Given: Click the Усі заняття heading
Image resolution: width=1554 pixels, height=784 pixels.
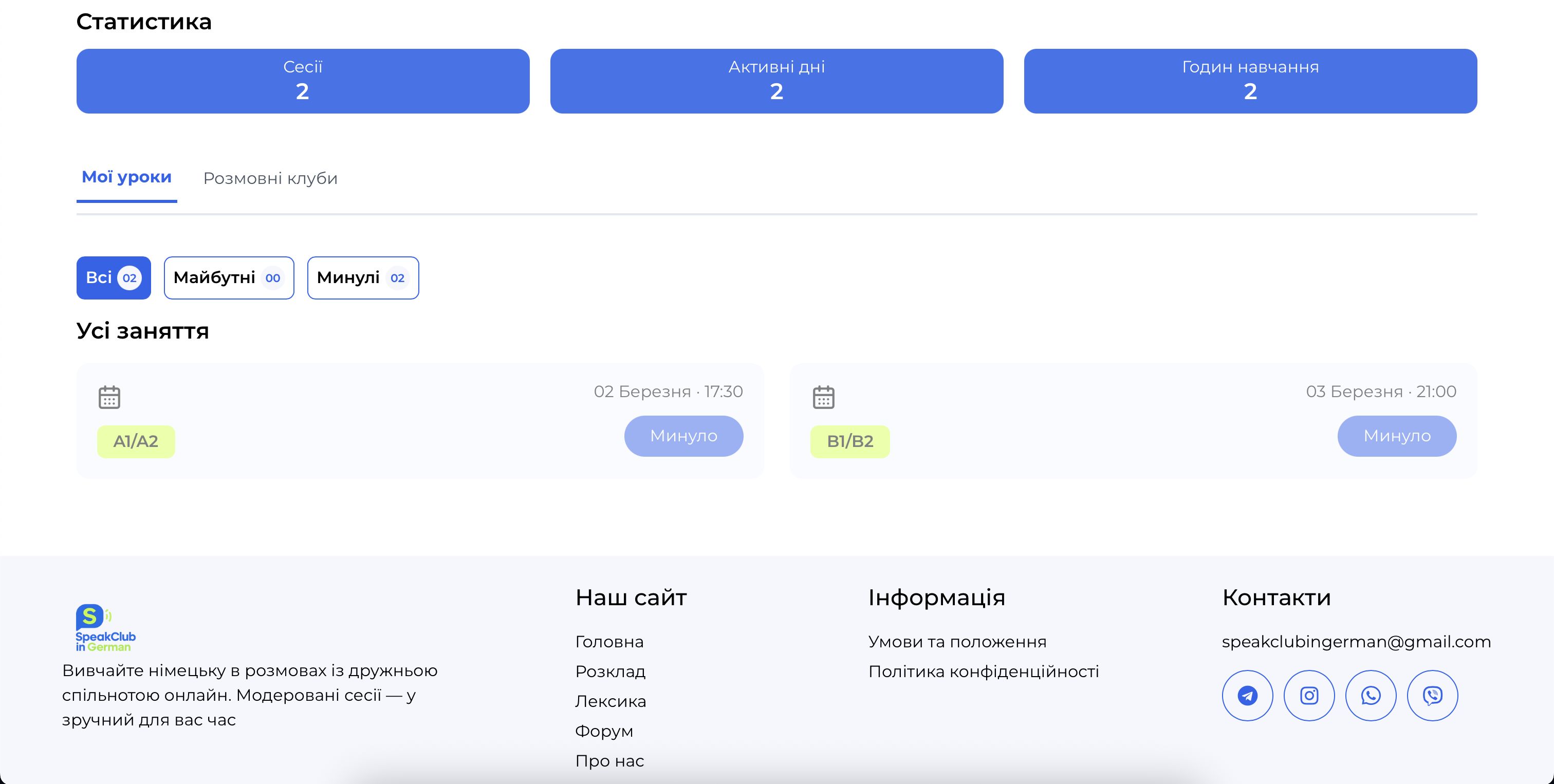Looking at the screenshot, I should 142,331.
